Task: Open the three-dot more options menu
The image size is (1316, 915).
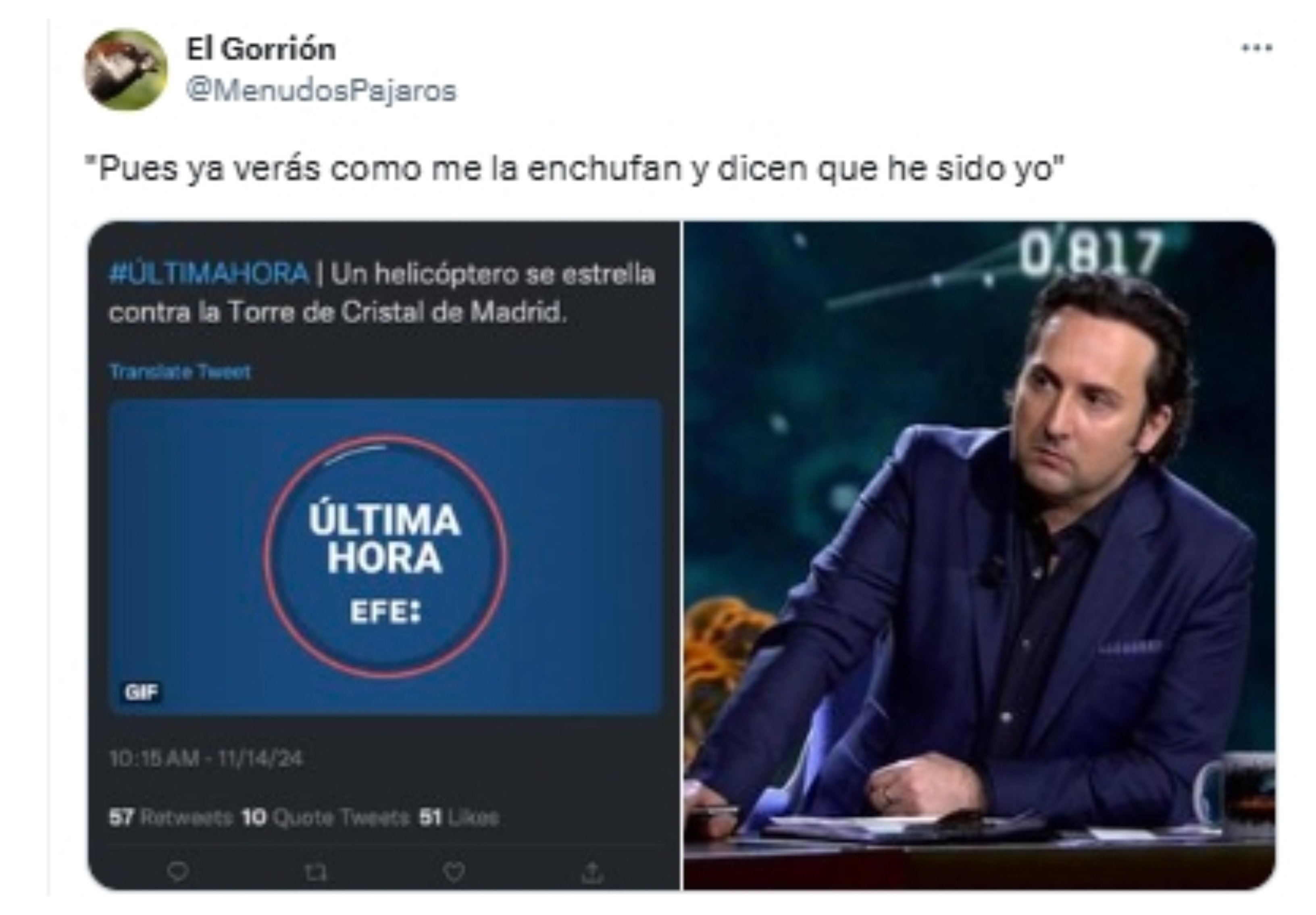Action: coord(1257,48)
